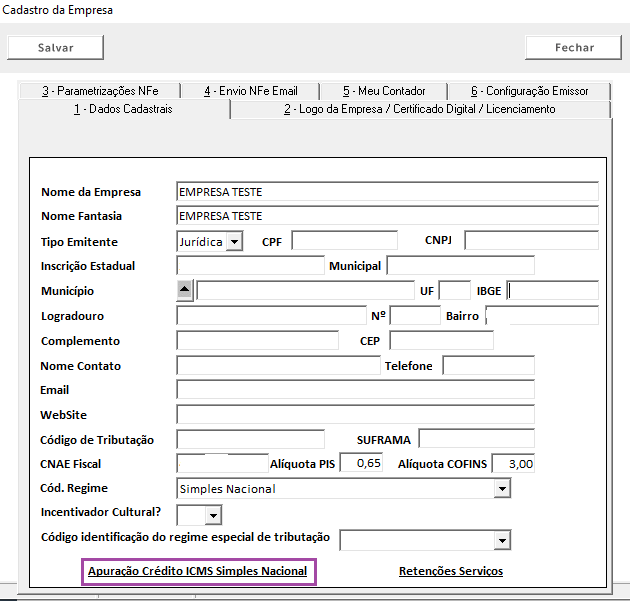Click the Salvar button
The width and height of the screenshot is (630, 601).
[x=55, y=48]
